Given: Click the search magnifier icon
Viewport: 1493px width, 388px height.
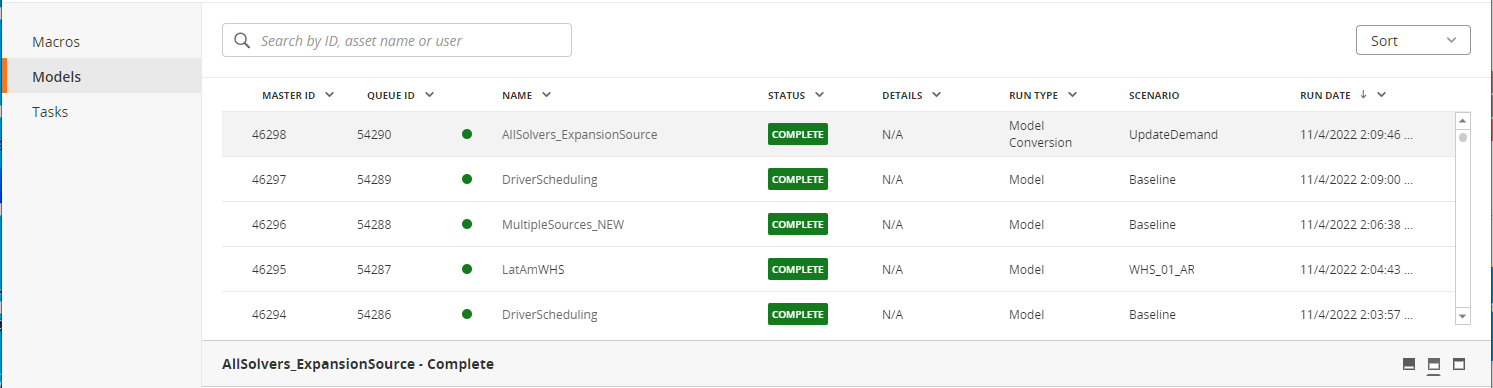Looking at the screenshot, I should click(x=241, y=41).
